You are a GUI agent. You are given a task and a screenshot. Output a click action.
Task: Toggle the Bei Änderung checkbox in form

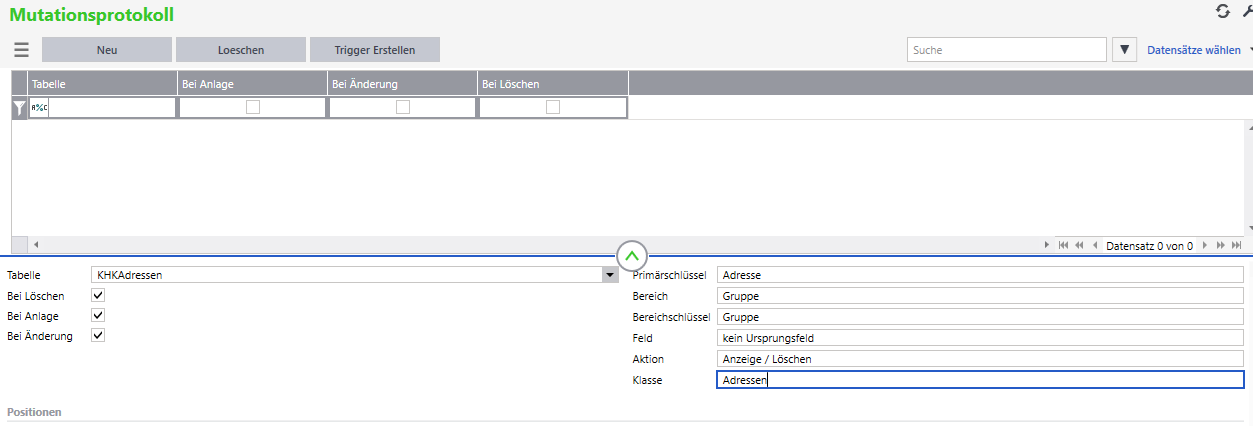tap(98, 336)
